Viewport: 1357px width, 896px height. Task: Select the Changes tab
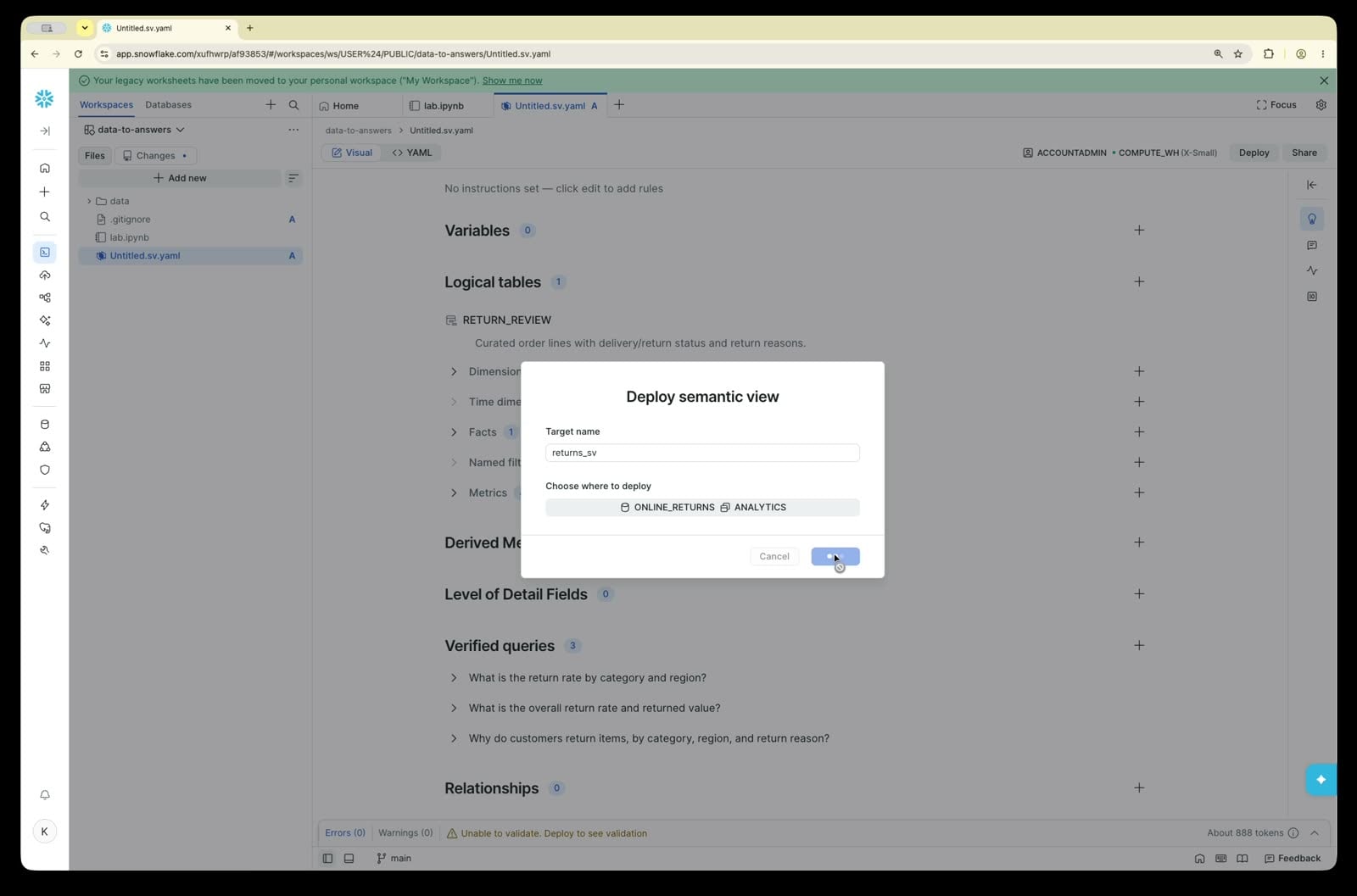(155, 156)
